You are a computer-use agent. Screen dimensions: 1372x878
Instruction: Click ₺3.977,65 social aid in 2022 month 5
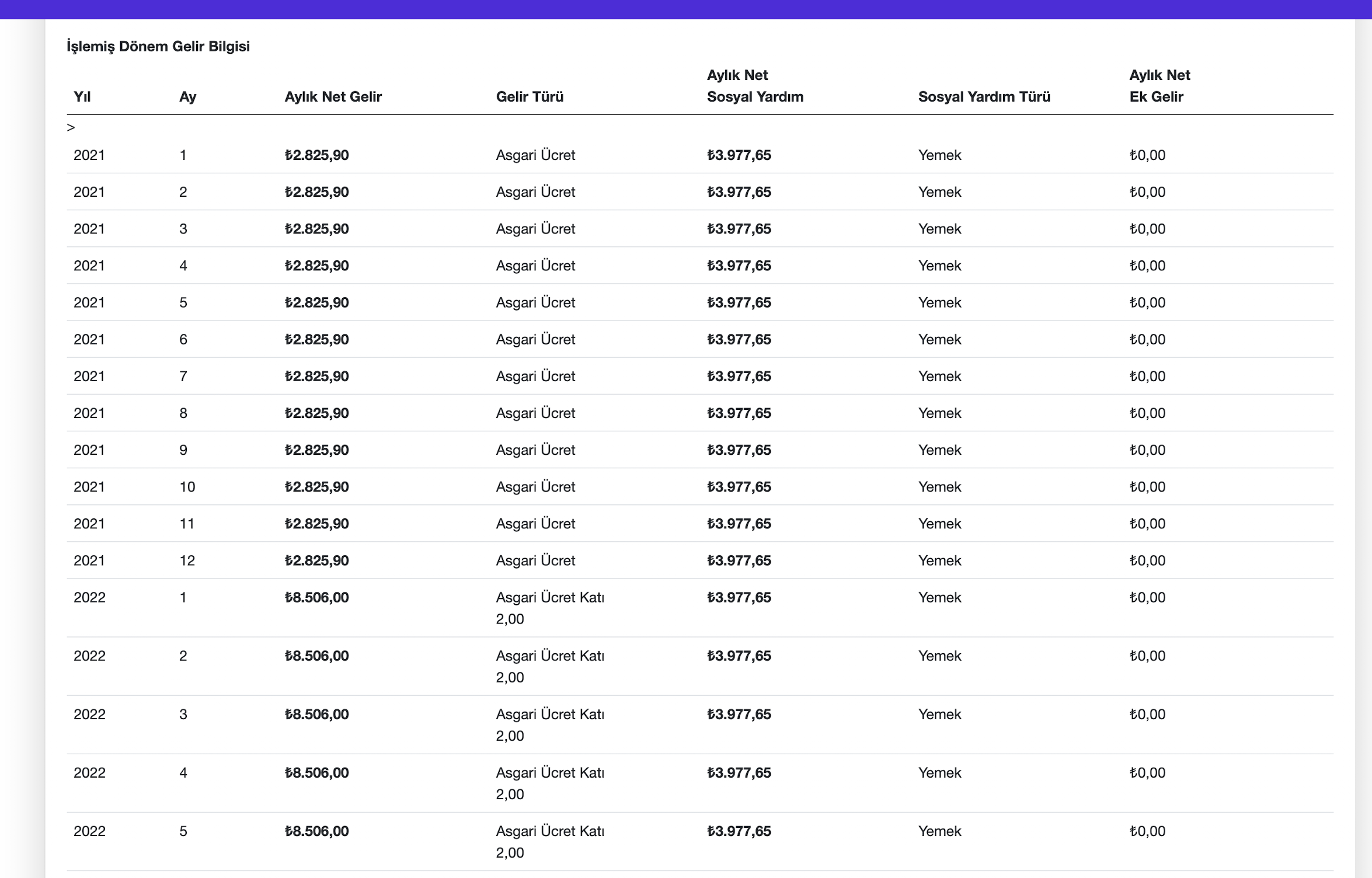739,831
